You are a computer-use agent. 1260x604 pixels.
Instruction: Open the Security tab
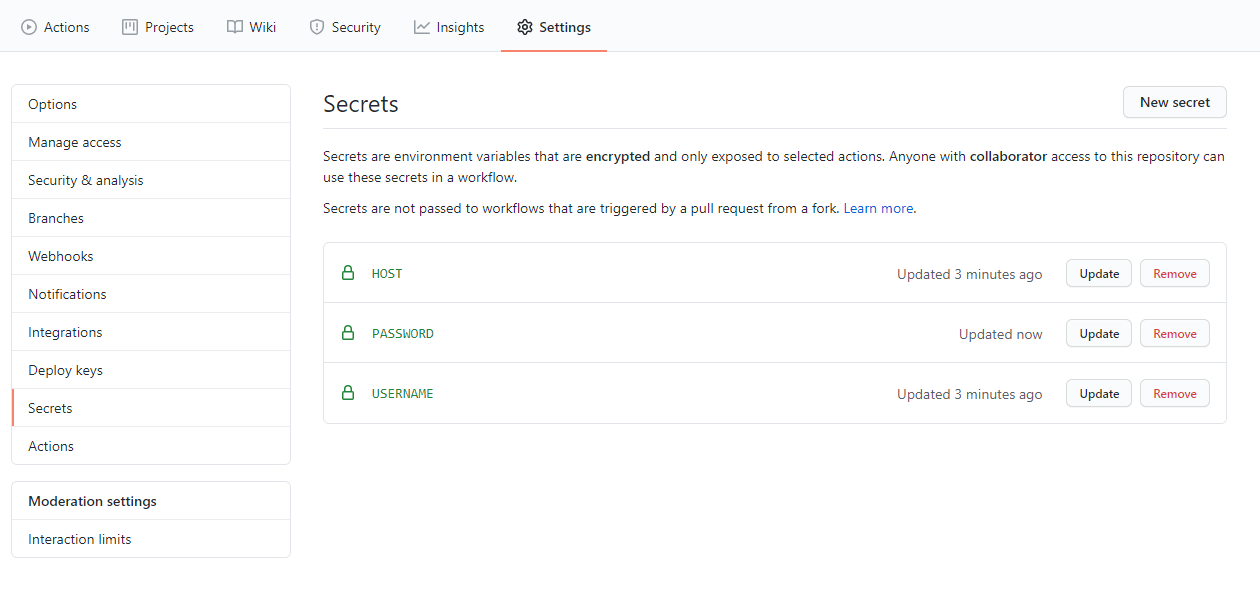coord(344,27)
